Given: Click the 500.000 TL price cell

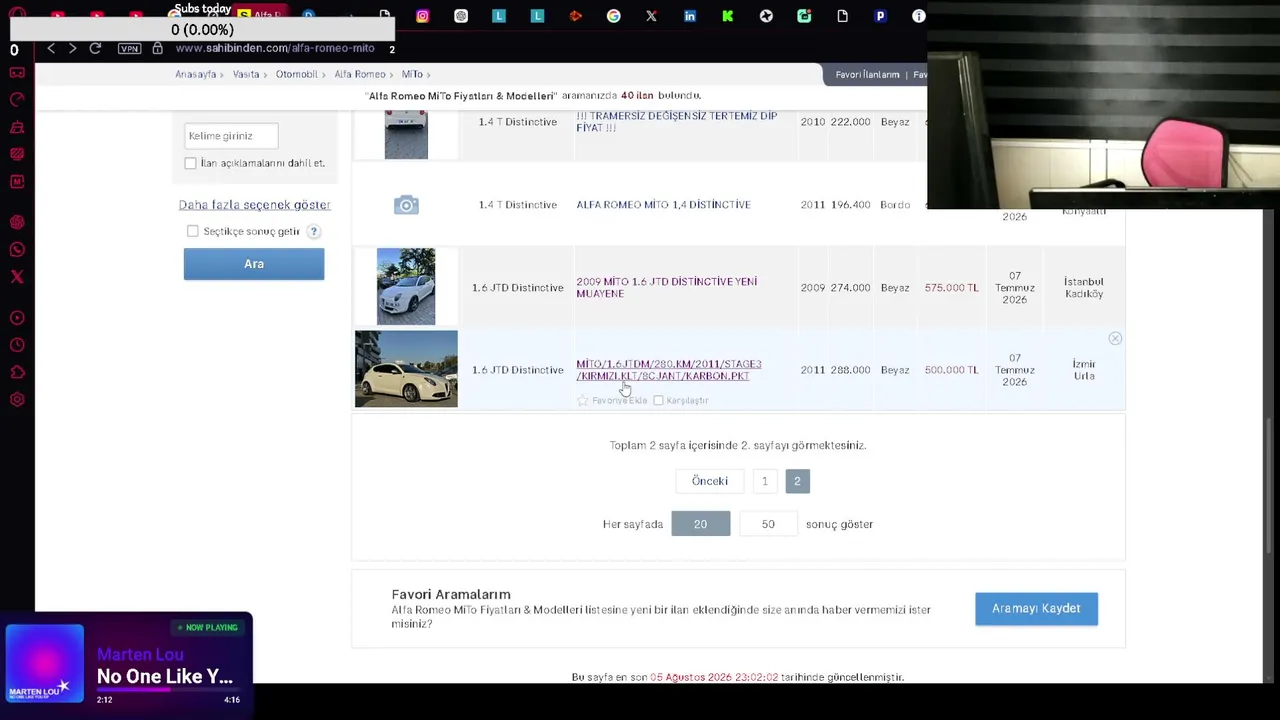Looking at the screenshot, I should (951, 370).
